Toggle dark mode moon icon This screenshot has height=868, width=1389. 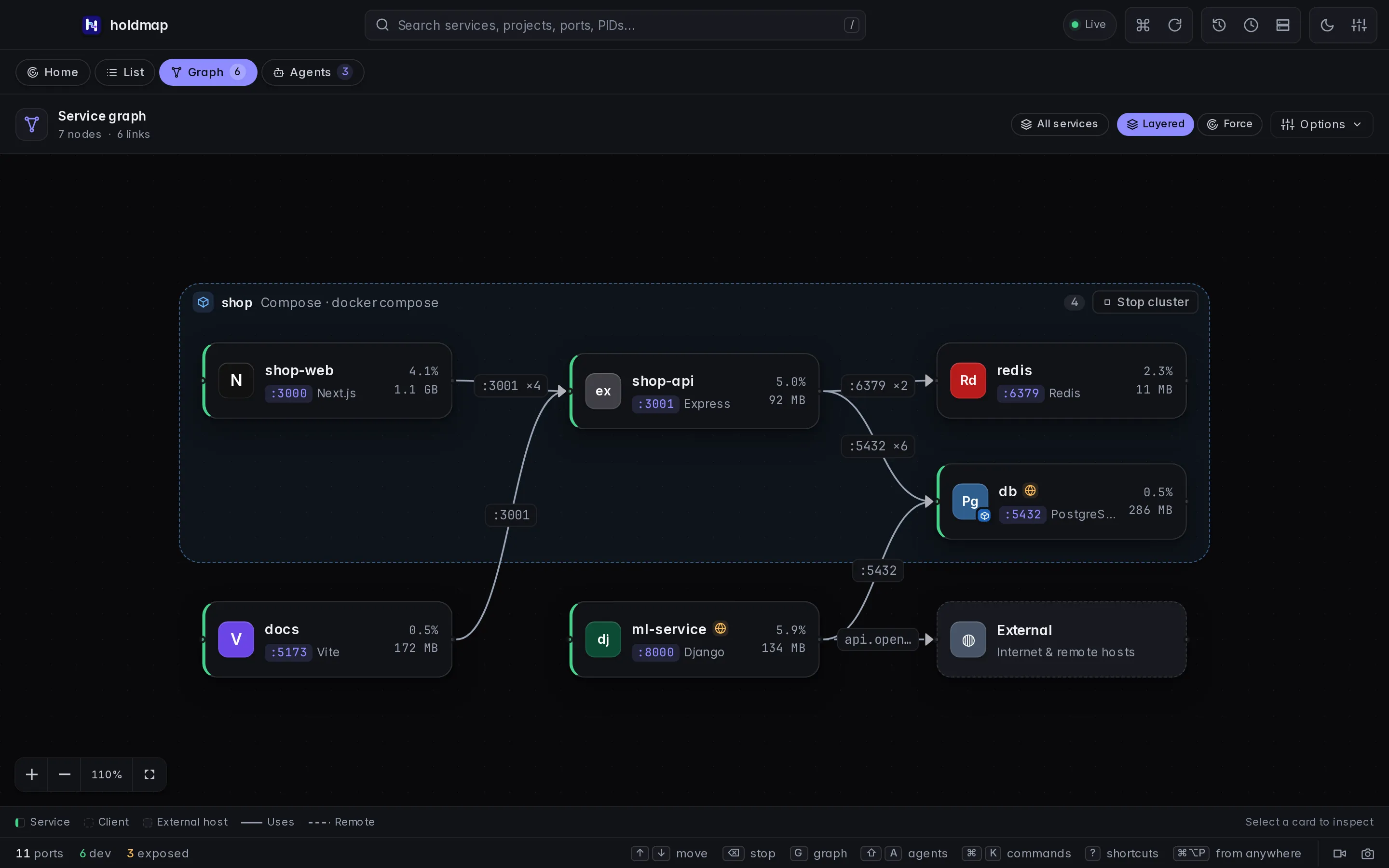1326,25
